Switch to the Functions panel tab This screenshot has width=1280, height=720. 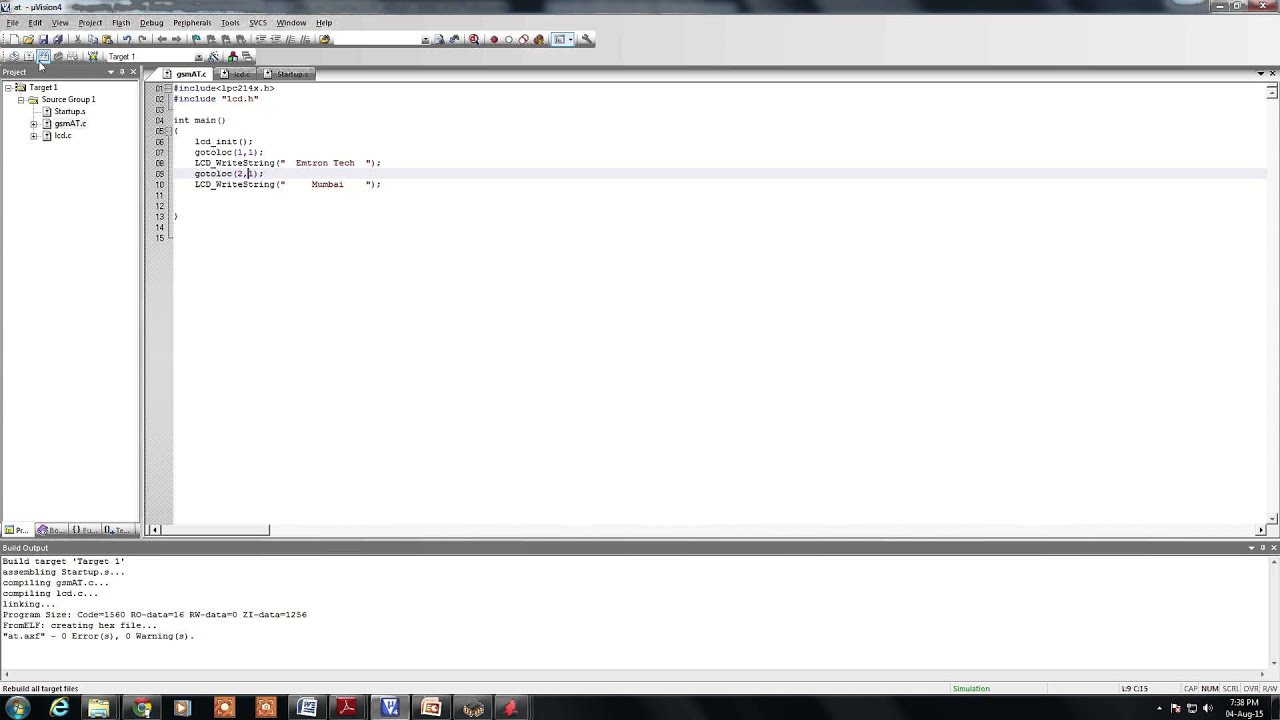point(85,530)
